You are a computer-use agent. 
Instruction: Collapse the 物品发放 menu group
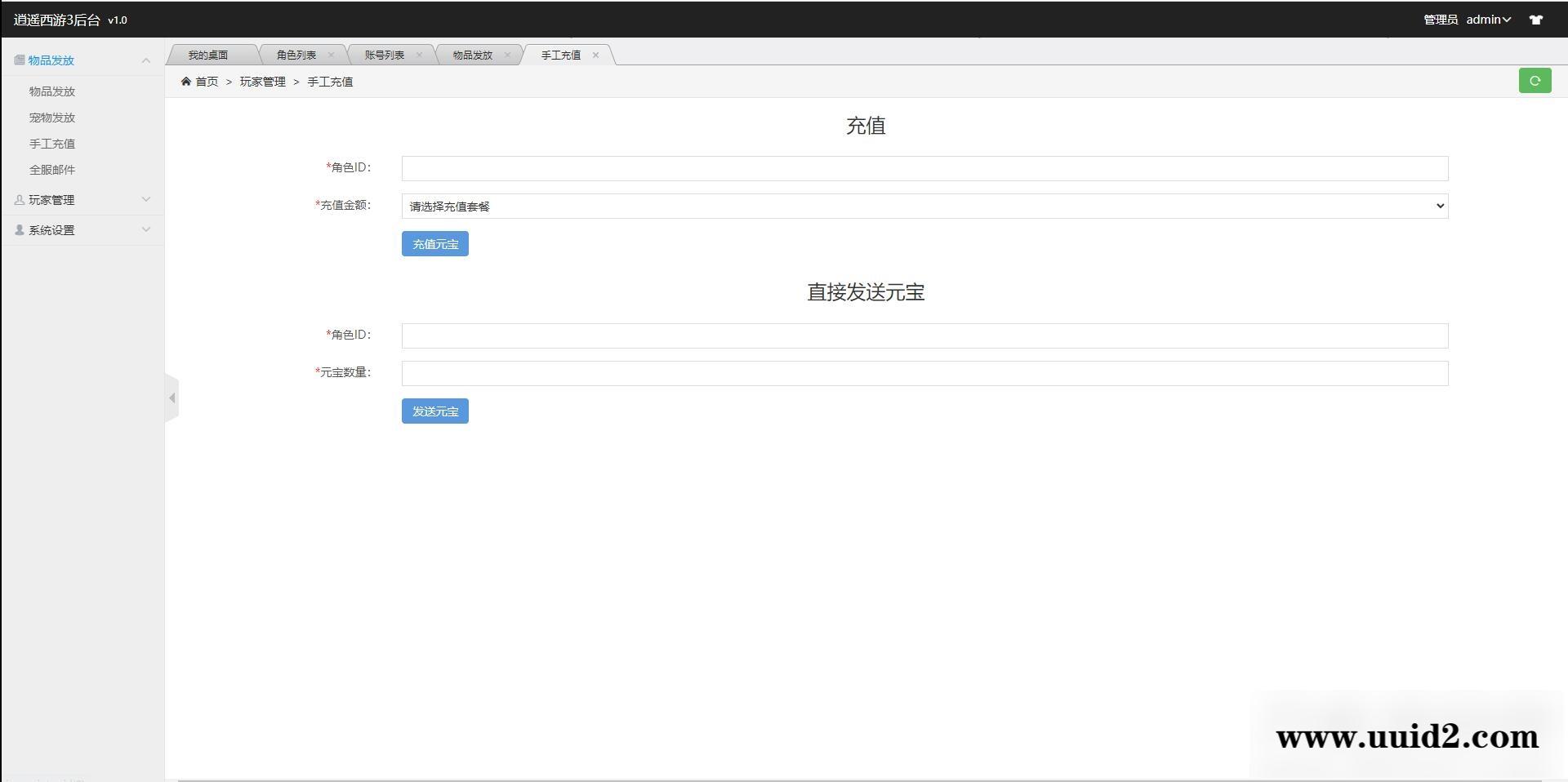146,60
